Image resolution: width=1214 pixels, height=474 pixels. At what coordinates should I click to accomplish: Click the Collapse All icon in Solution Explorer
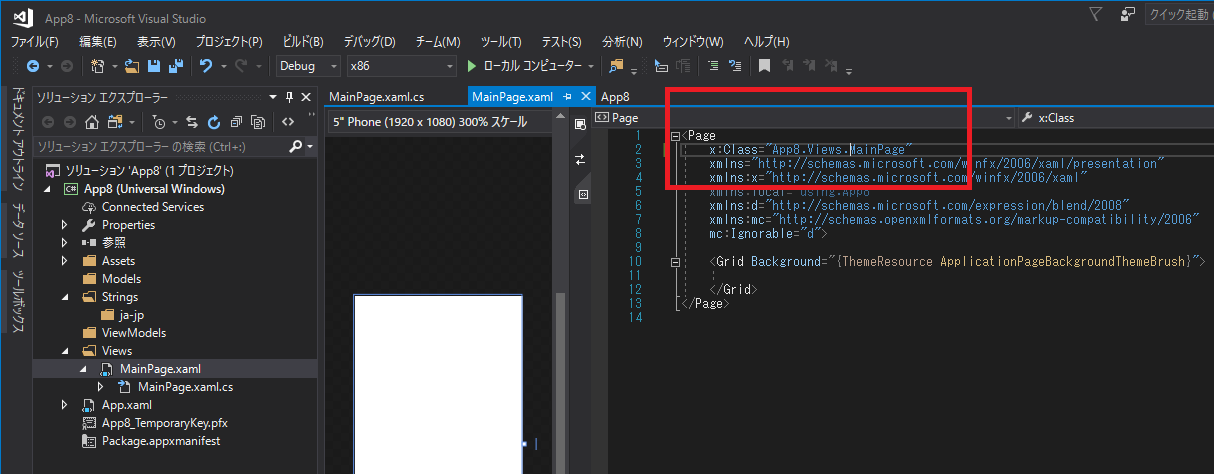click(x=236, y=122)
